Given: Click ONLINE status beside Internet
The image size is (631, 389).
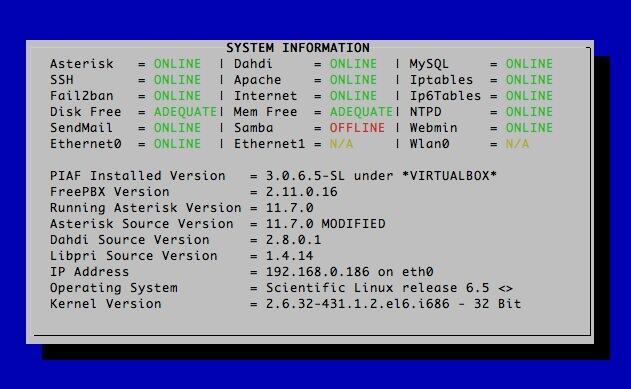Looking at the screenshot, I should click(353, 96).
